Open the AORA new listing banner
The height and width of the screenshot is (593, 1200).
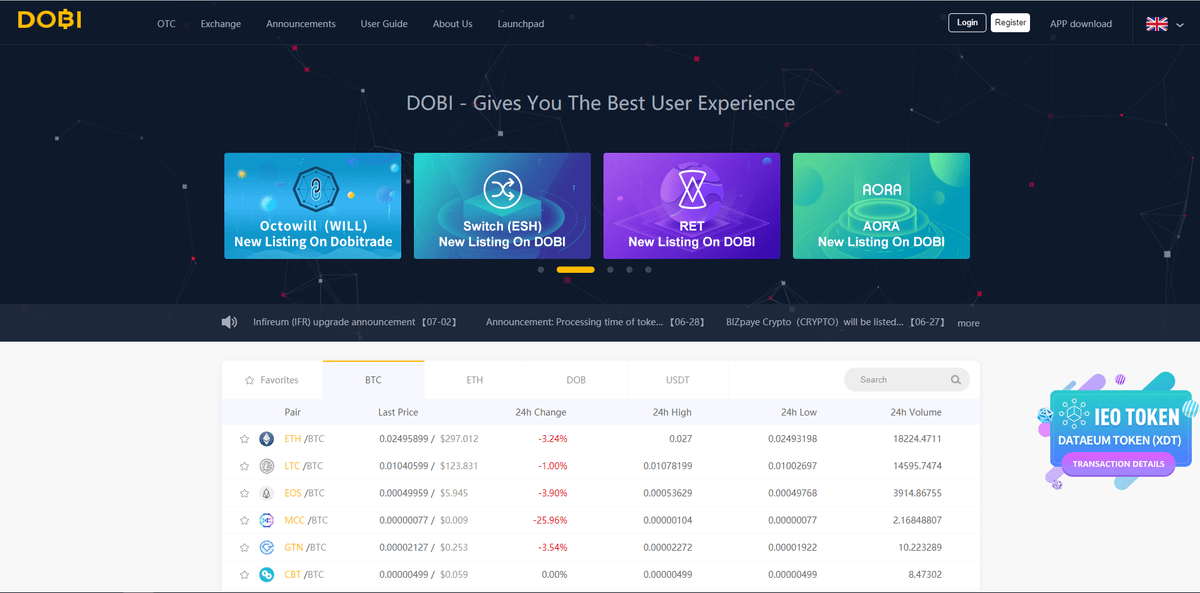pyautogui.click(x=881, y=206)
